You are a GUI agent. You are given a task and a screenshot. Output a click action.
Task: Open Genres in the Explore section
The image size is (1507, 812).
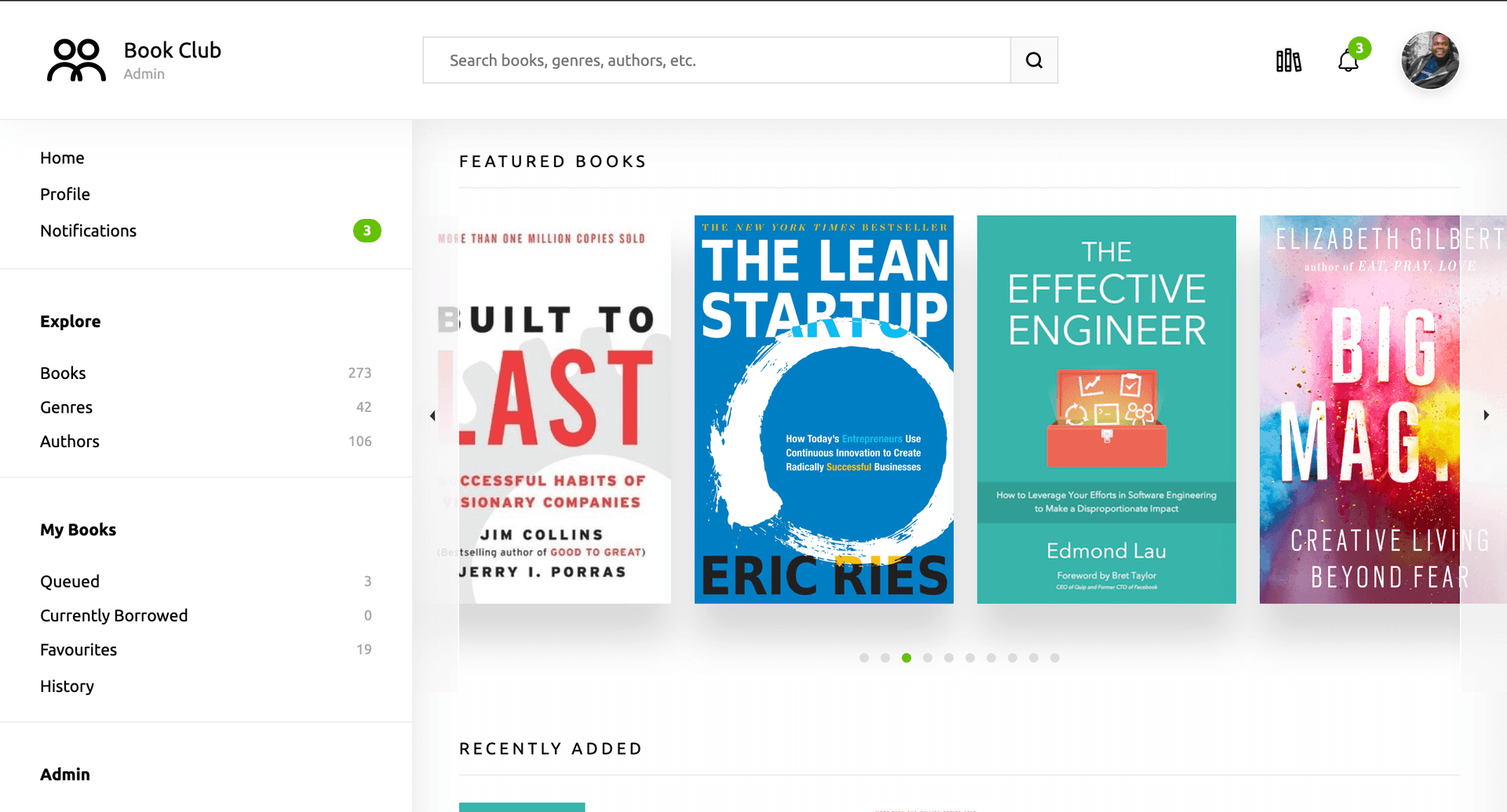coord(67,407)
